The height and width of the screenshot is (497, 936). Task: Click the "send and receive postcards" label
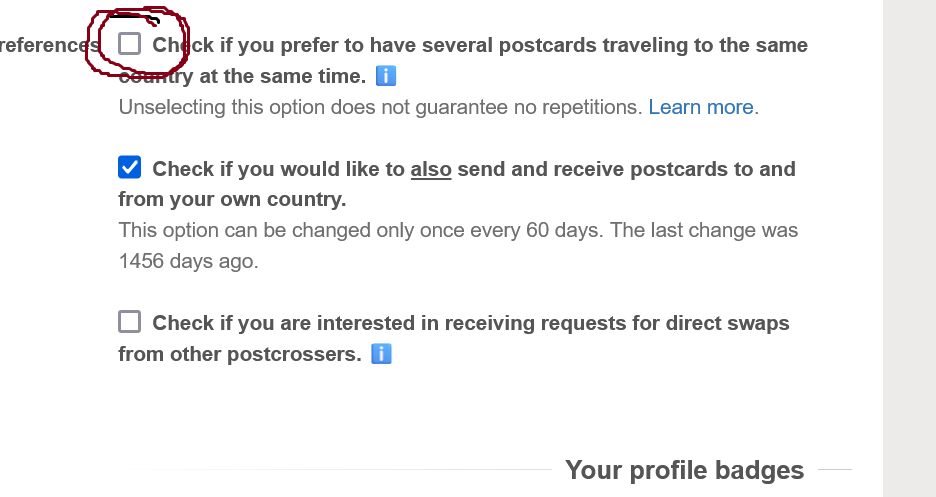(x=600, y=169)
